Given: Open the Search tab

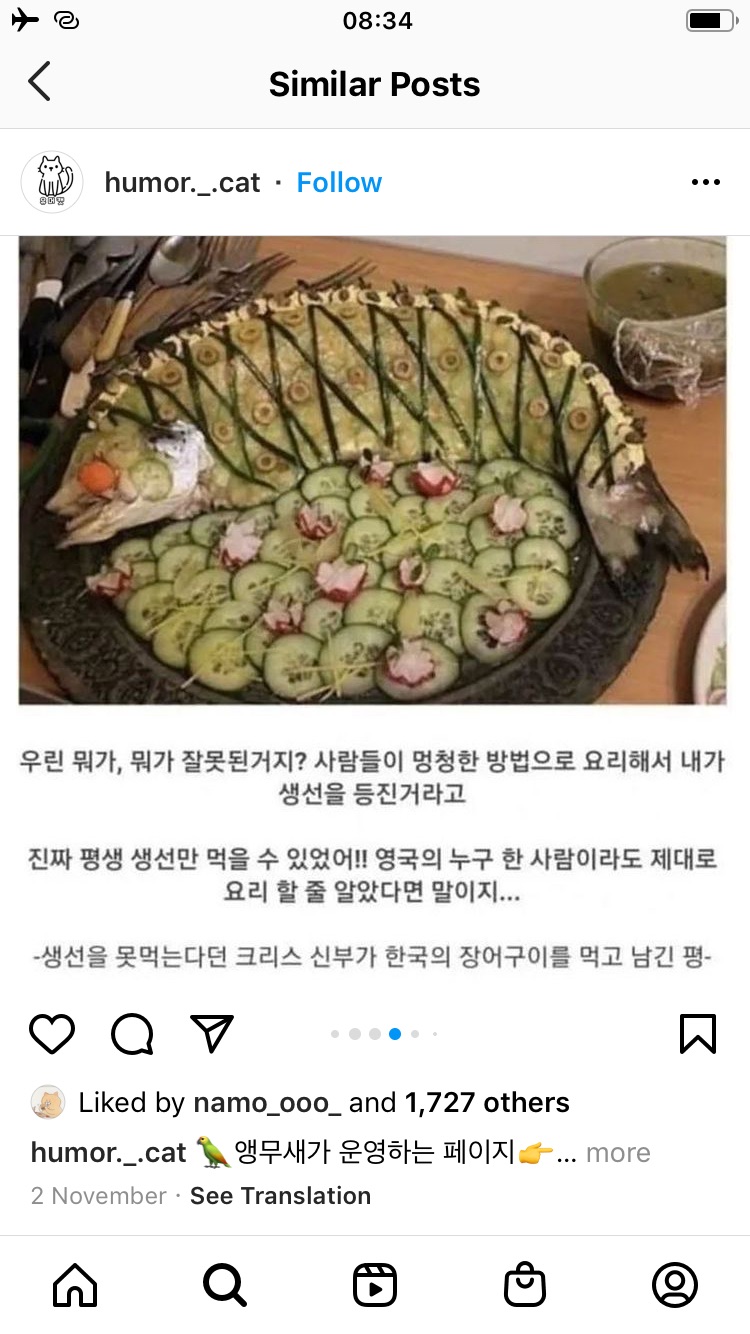Looking at the screenshot, I should pyautogui.click(x=225, y=1285).
